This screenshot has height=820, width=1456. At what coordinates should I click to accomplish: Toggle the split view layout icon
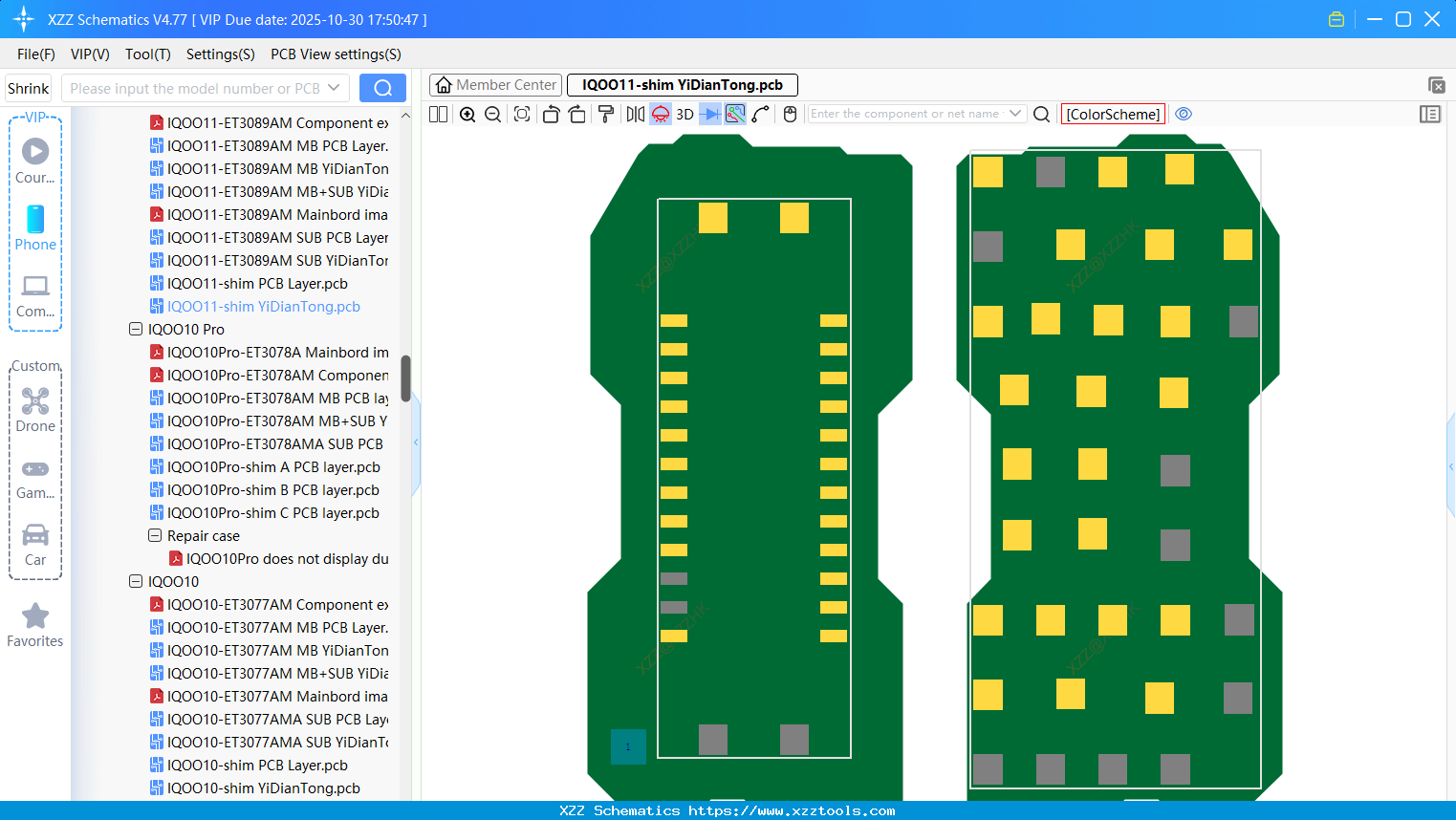(438, 115)
